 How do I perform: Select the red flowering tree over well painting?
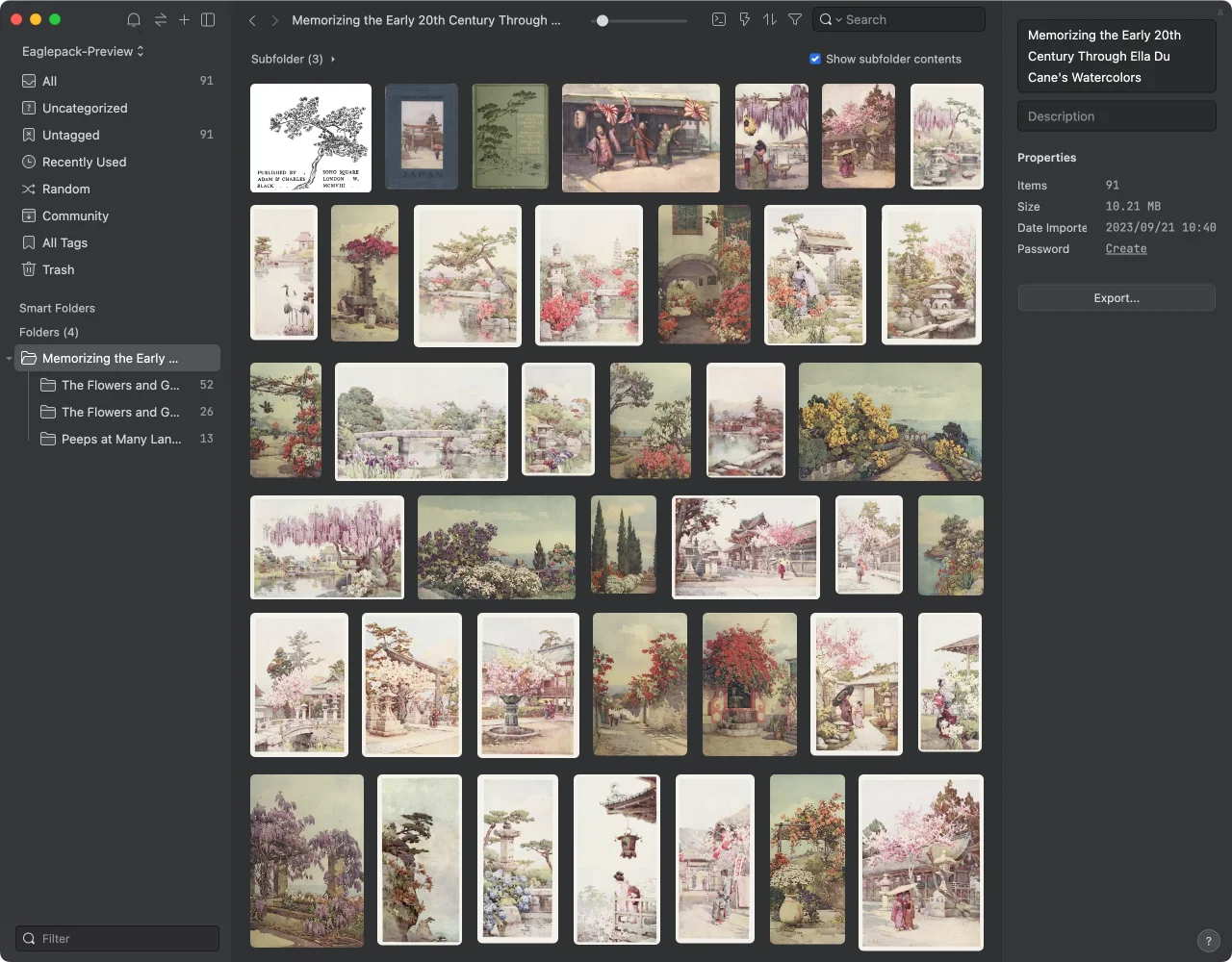coord(750,684)
